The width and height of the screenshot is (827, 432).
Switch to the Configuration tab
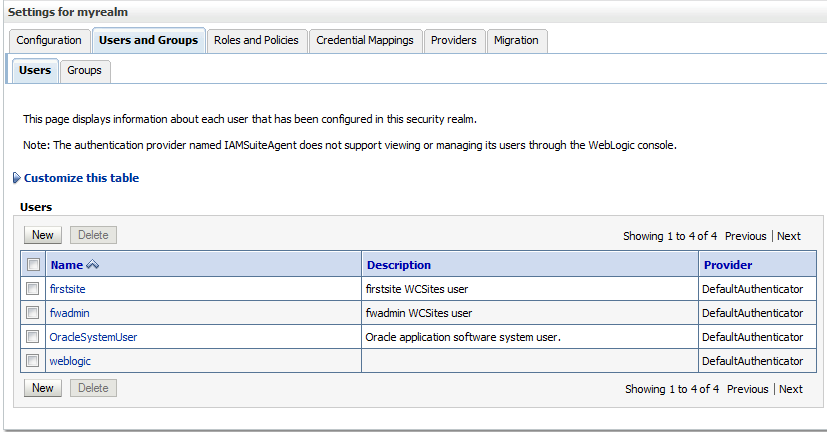click(49, 41)
